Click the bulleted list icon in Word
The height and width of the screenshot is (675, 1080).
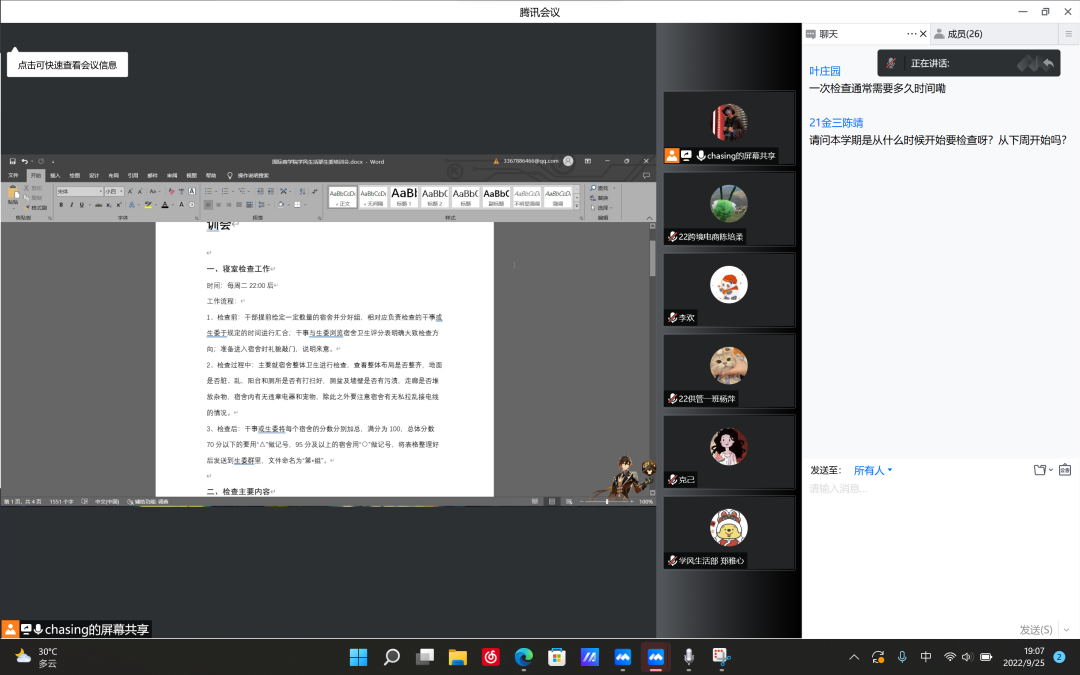(x=208, y=190)
